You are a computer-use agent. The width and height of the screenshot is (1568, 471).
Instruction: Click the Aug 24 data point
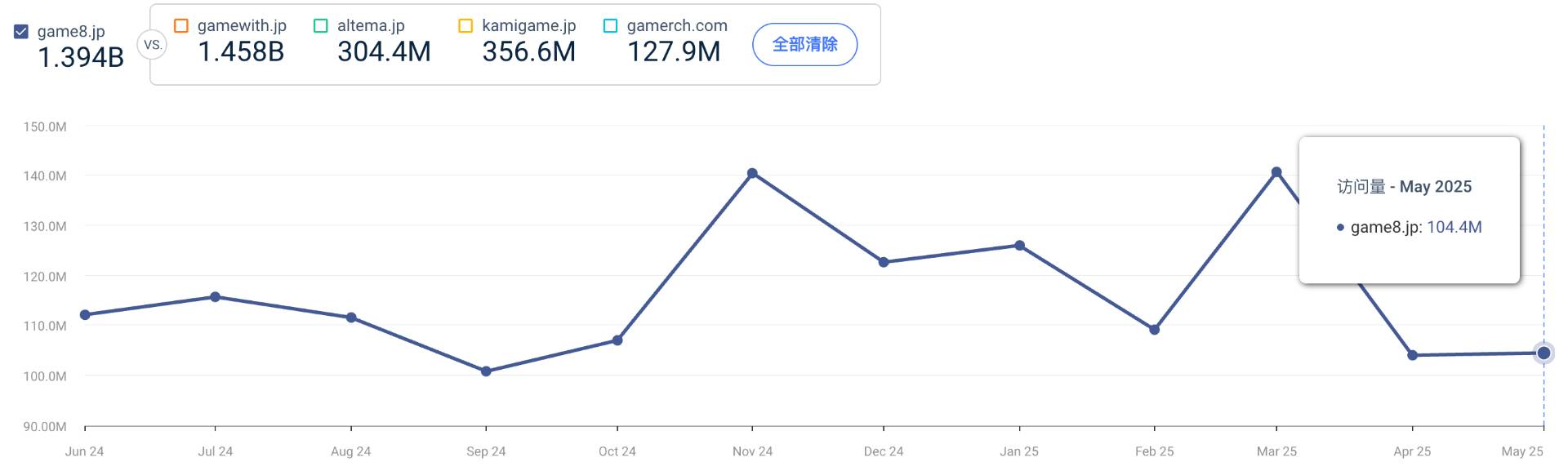pos(351,318)
